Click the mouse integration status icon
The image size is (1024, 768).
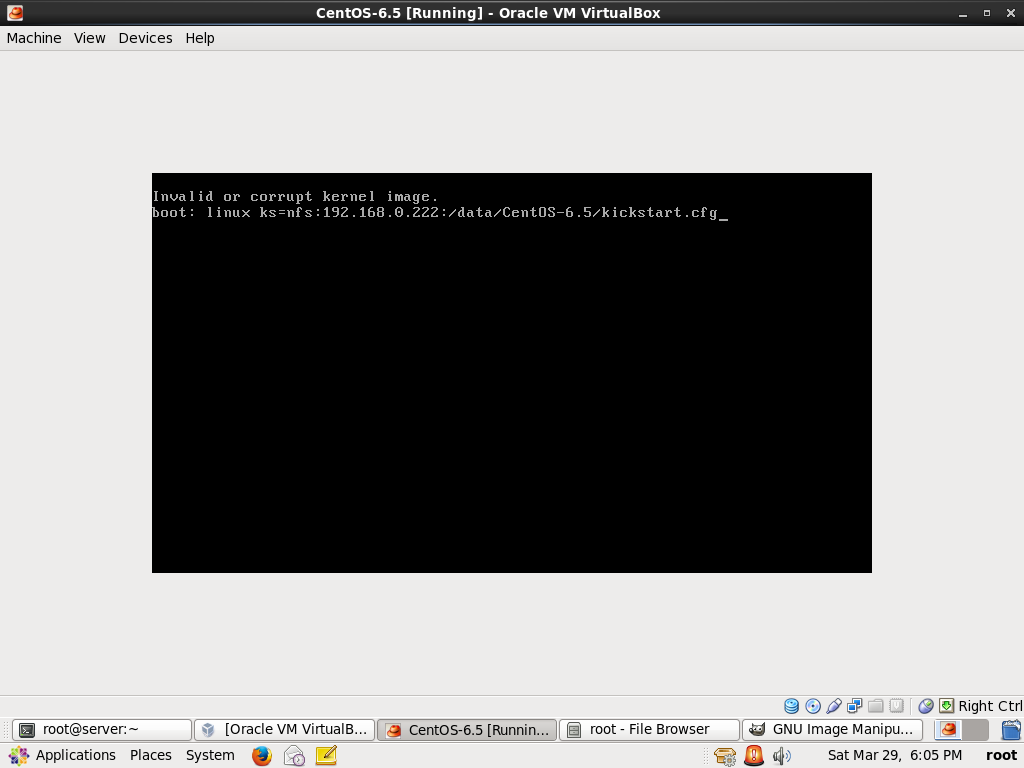[925, 706]
